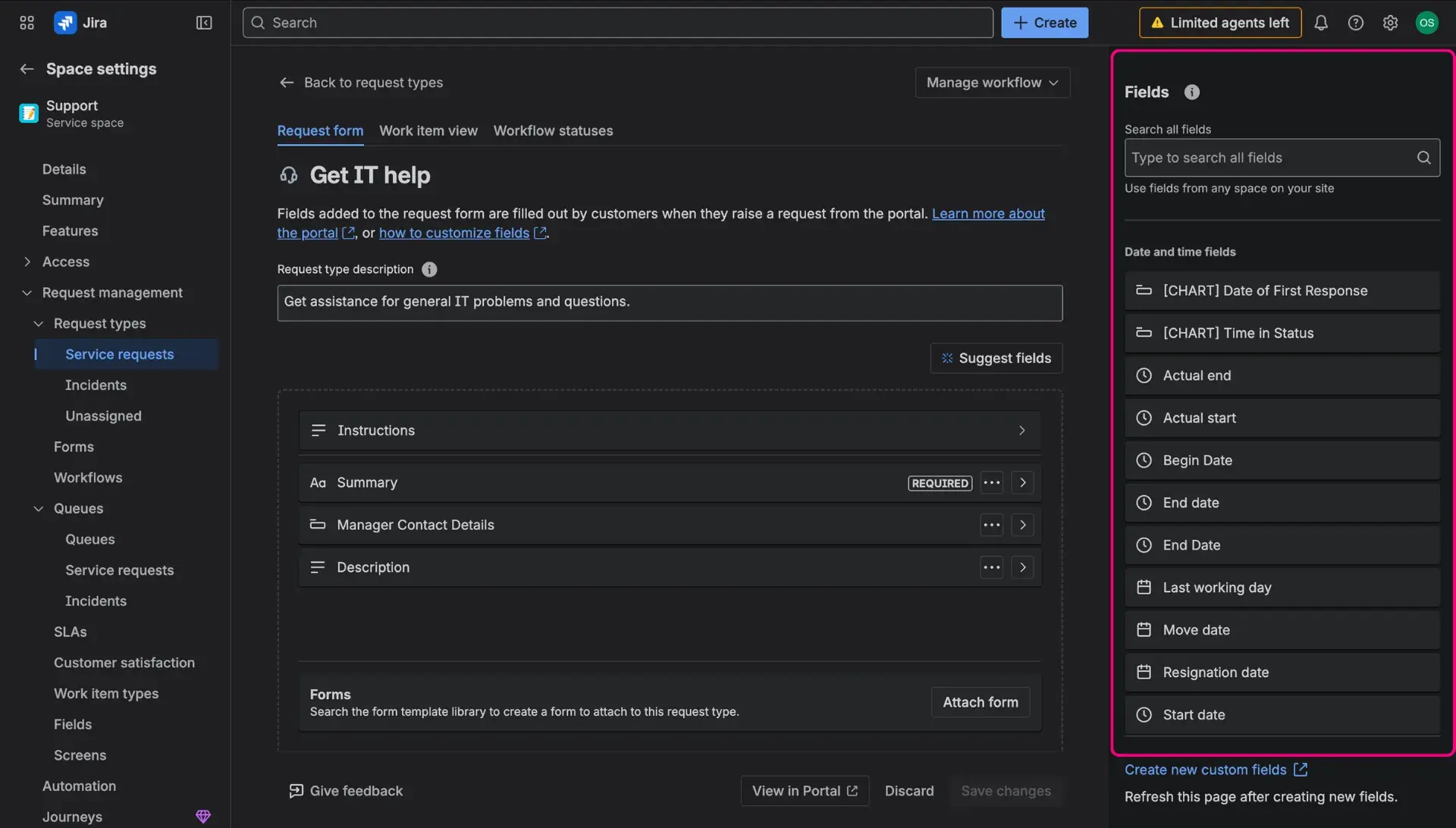Open the Create new custom fields link
The image size is (1456, 828).
point(1207,769)
